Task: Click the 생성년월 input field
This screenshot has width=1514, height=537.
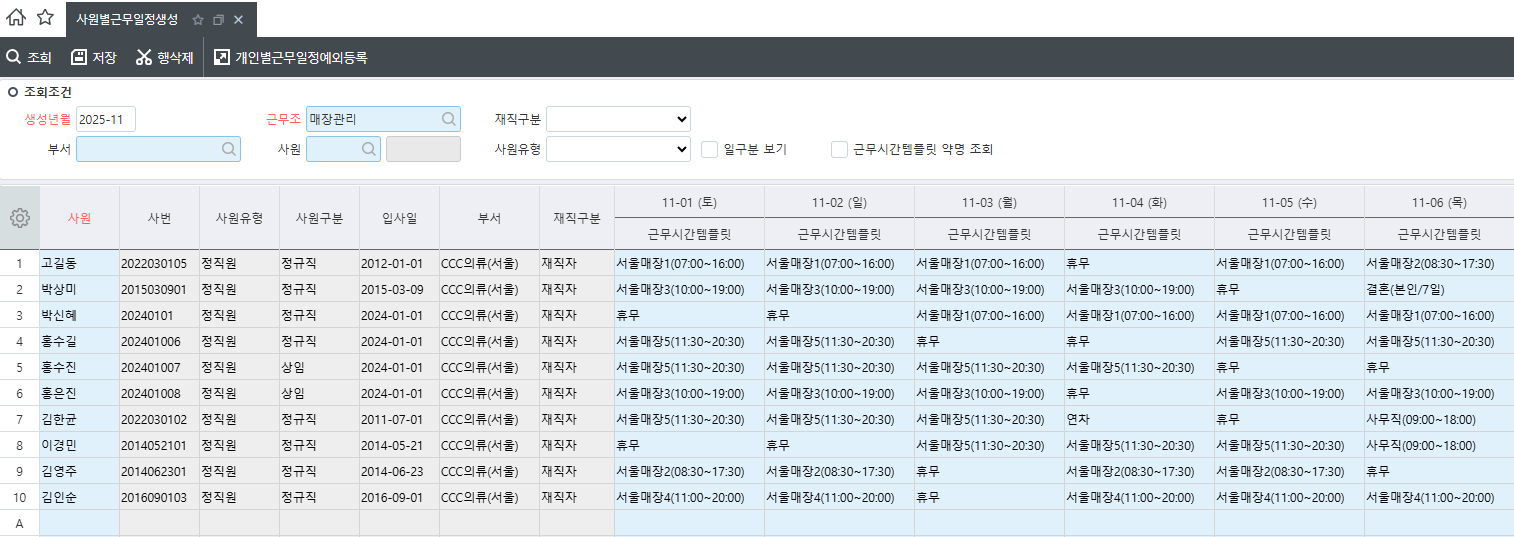Action: click(x=105, y=119)
